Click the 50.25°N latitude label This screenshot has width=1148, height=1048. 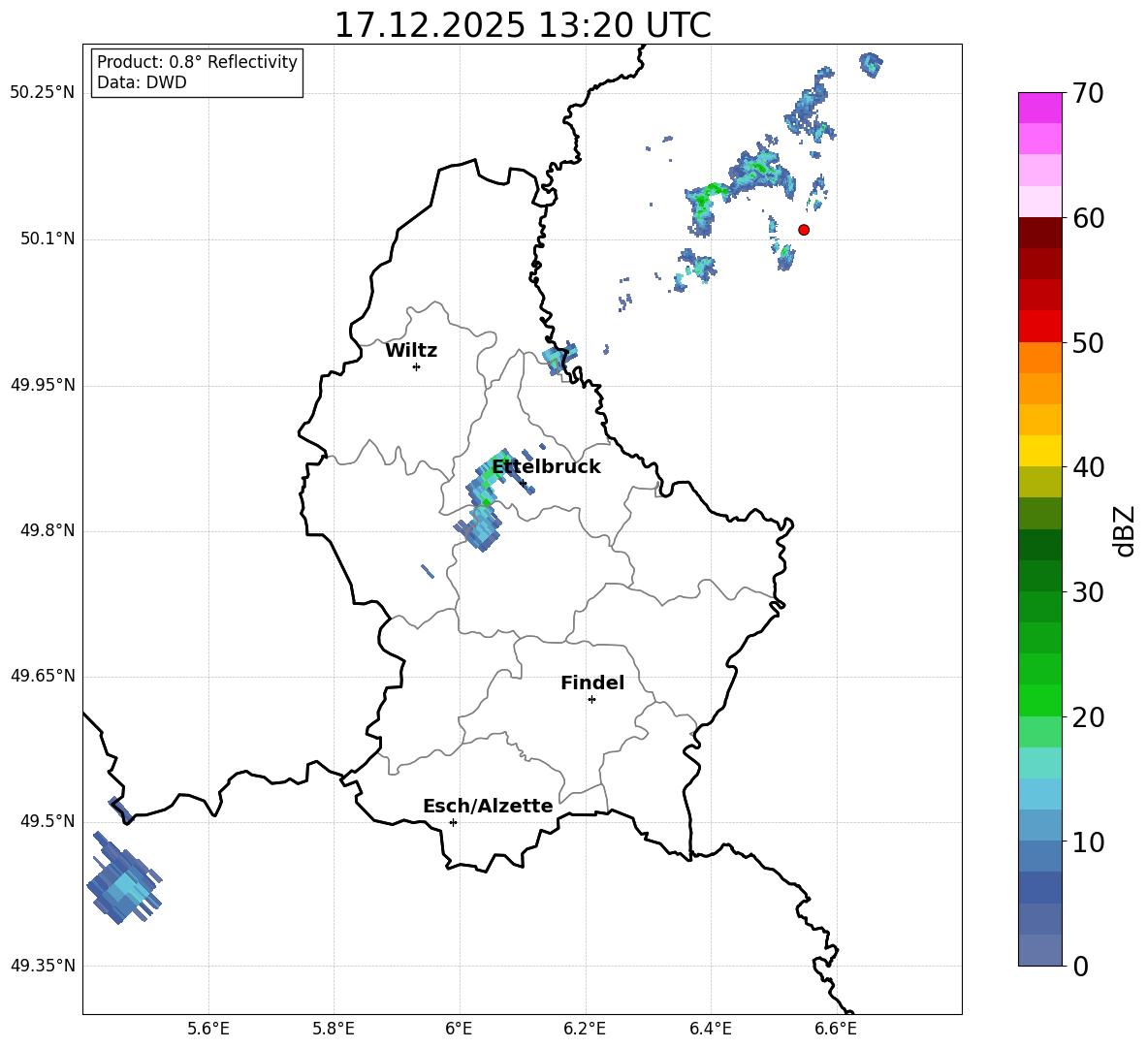[x=43, y=93]
